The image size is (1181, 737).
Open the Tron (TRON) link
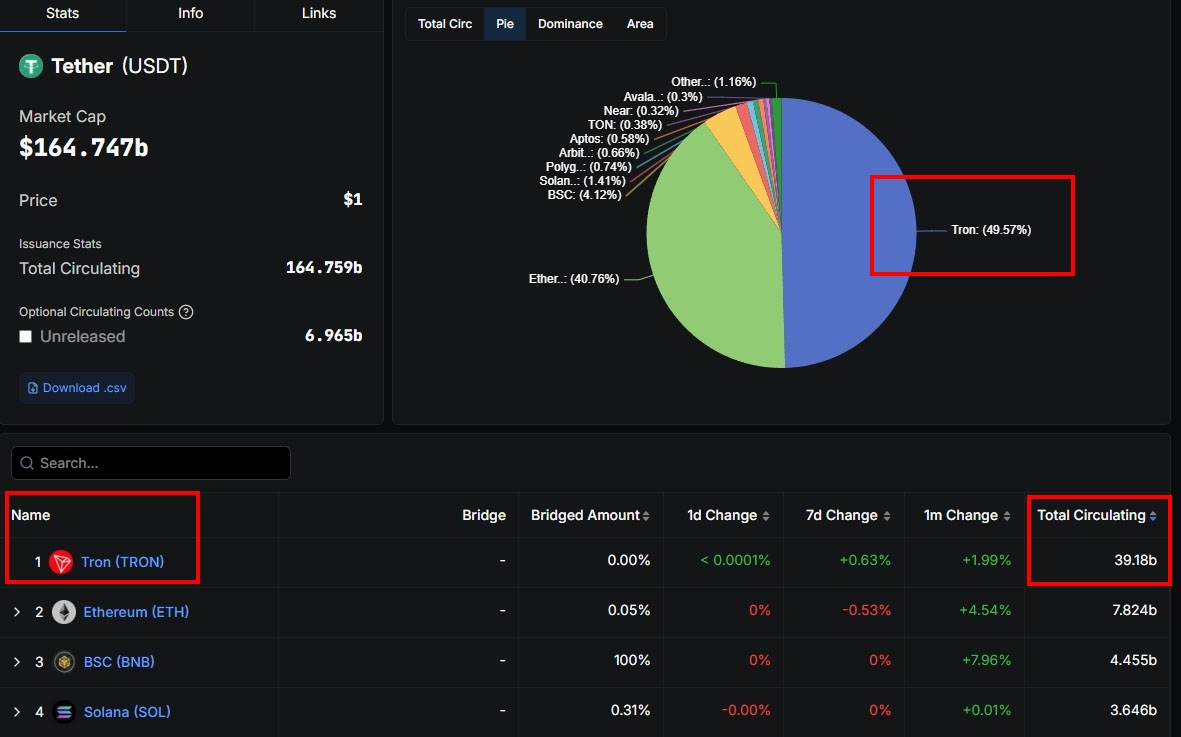pyautogui.click(x=123, y=562)
